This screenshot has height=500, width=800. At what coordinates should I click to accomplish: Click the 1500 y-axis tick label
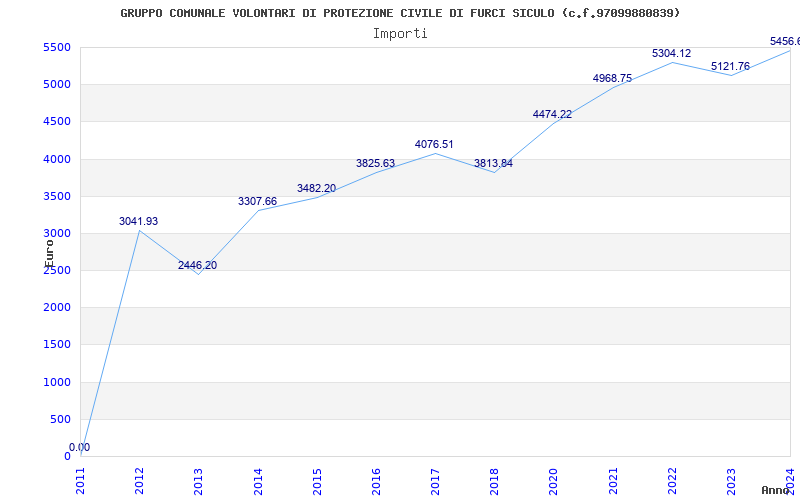tap(57, 345)
